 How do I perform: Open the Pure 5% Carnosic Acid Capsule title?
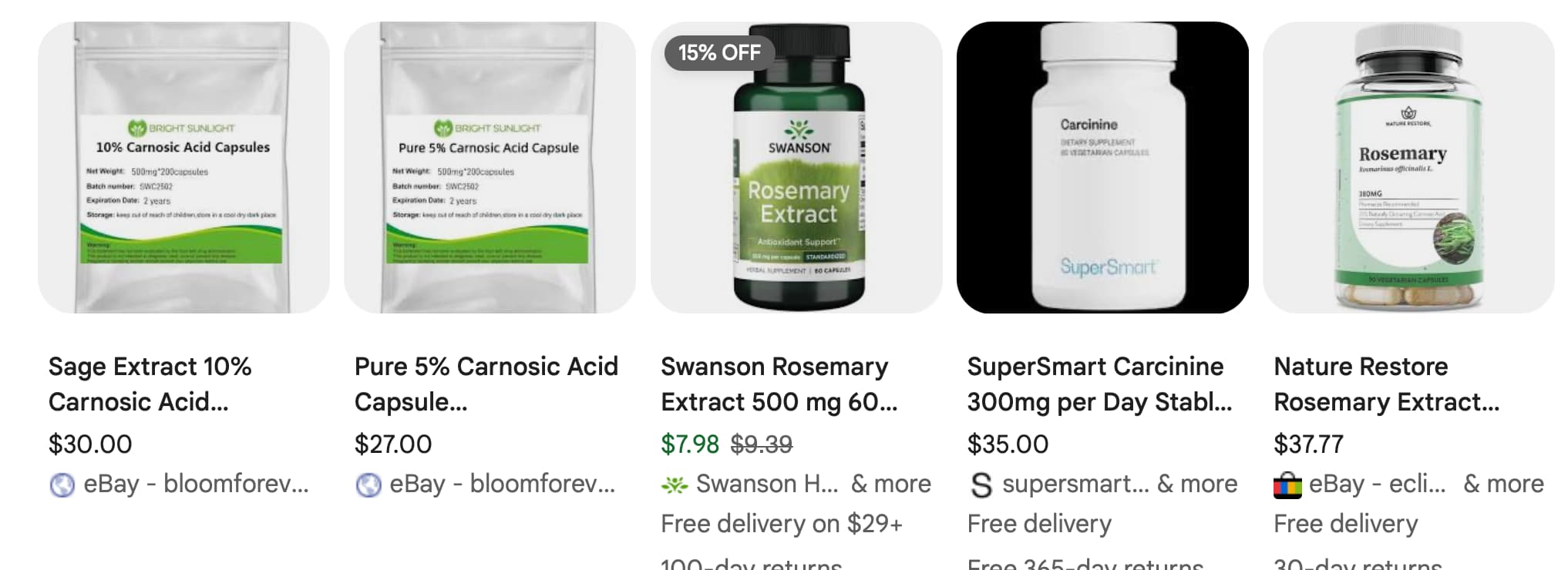(x=486, y=384)
